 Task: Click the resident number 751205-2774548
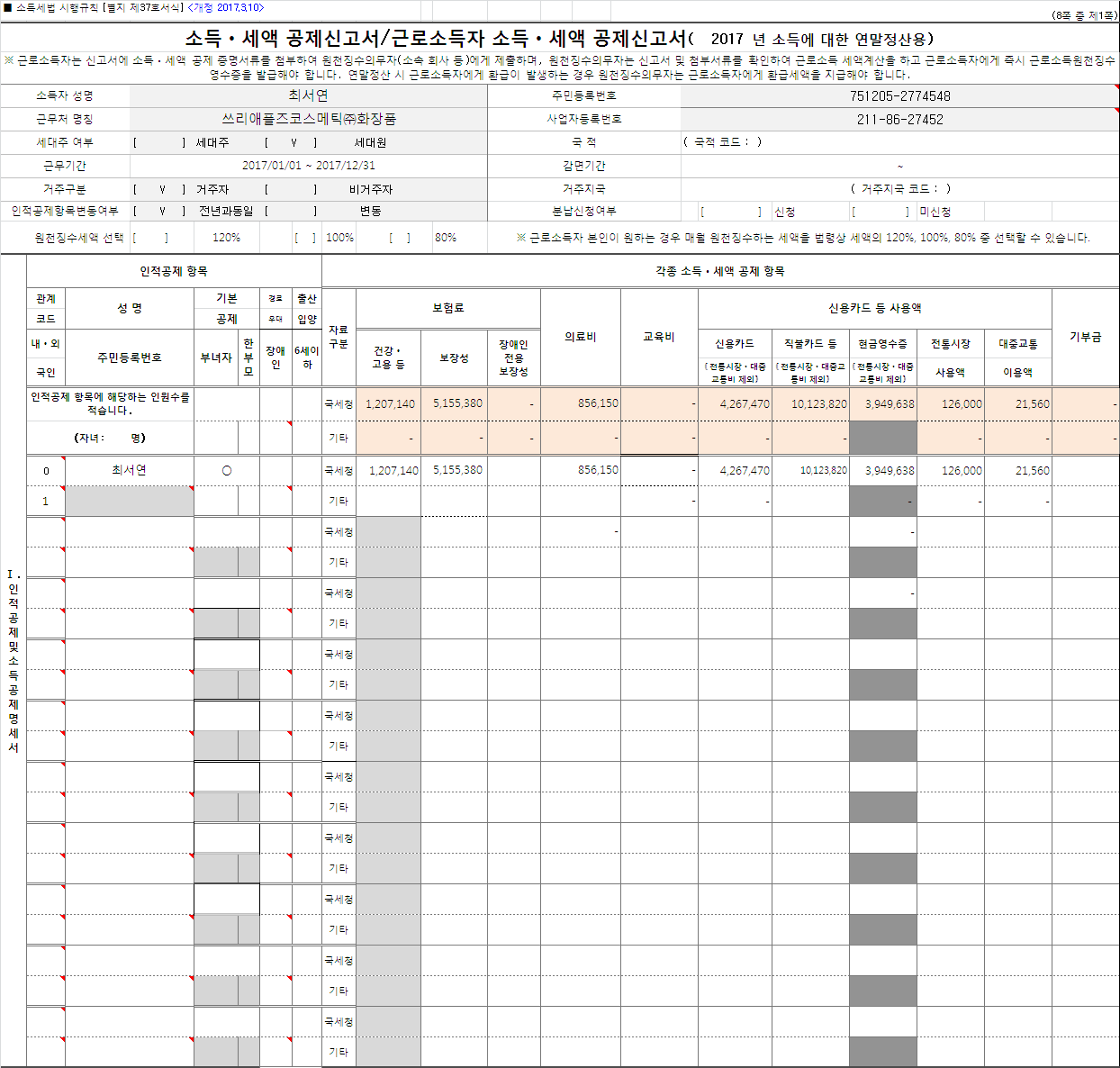point(900,95)
